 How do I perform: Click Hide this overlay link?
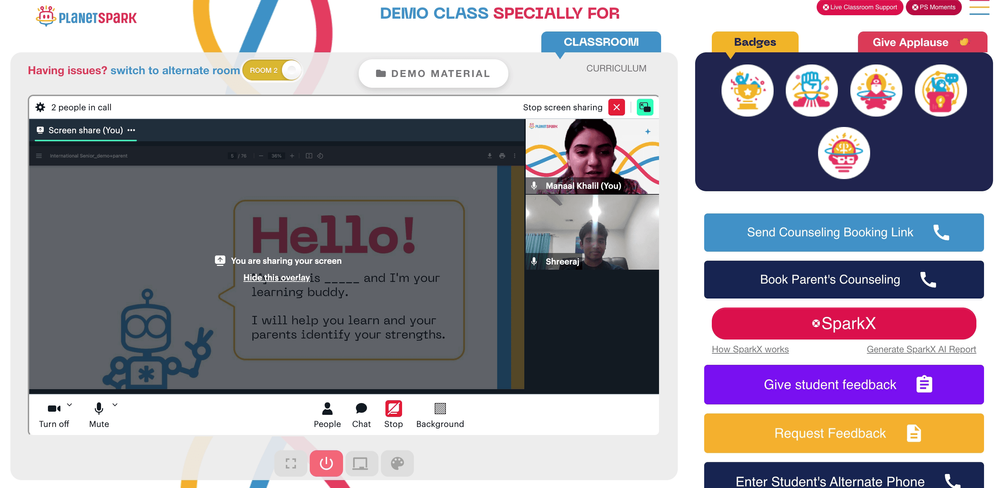[277, 277]
